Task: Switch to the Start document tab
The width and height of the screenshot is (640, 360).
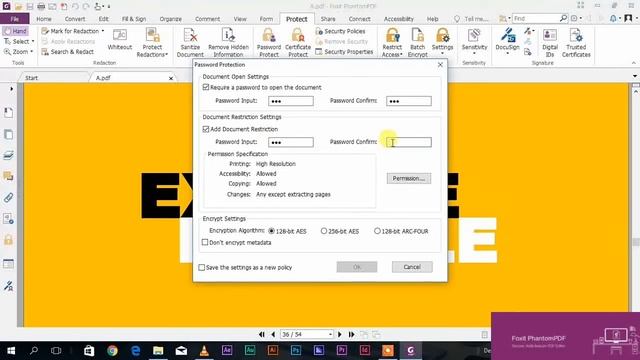Action: [x=53, y=78]
